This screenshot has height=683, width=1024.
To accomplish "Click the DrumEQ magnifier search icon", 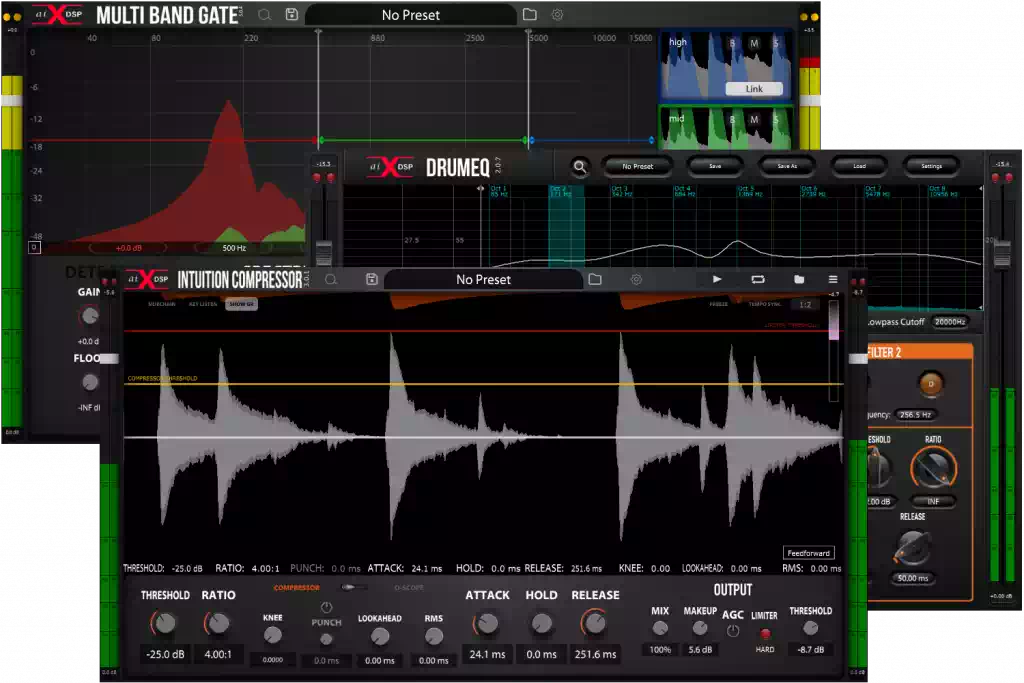I will click(579, 167).
